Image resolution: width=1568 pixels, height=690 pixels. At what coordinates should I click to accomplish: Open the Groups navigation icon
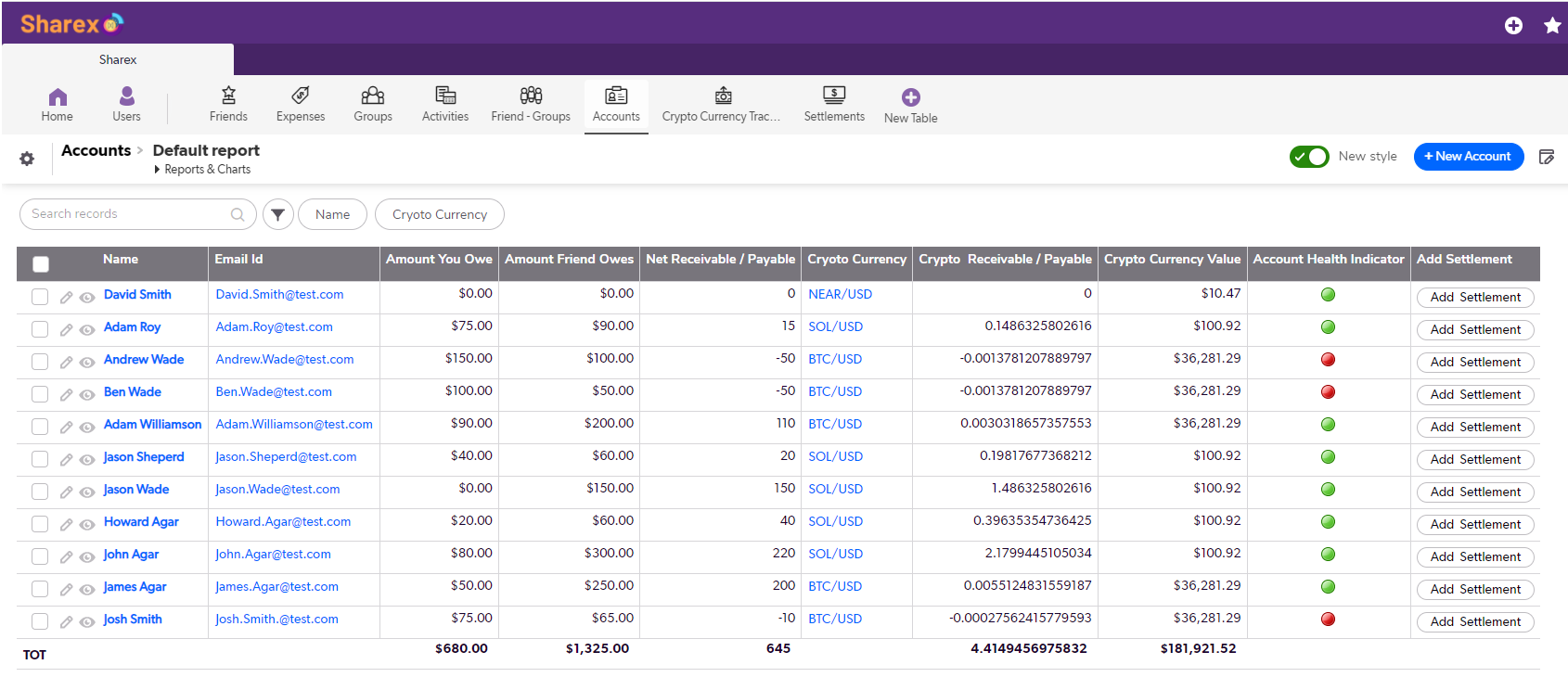coord(373,96)
